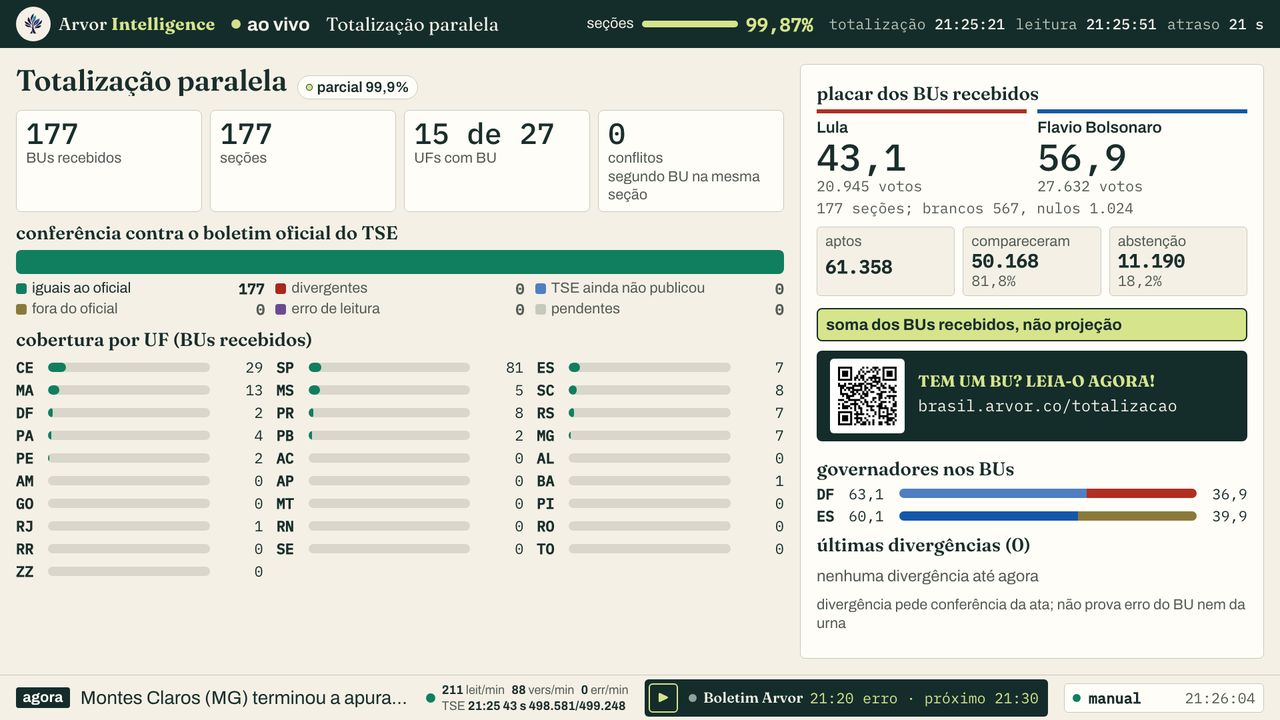
Task: Open the '0 conflitos' card
Action: click(691, 161)
